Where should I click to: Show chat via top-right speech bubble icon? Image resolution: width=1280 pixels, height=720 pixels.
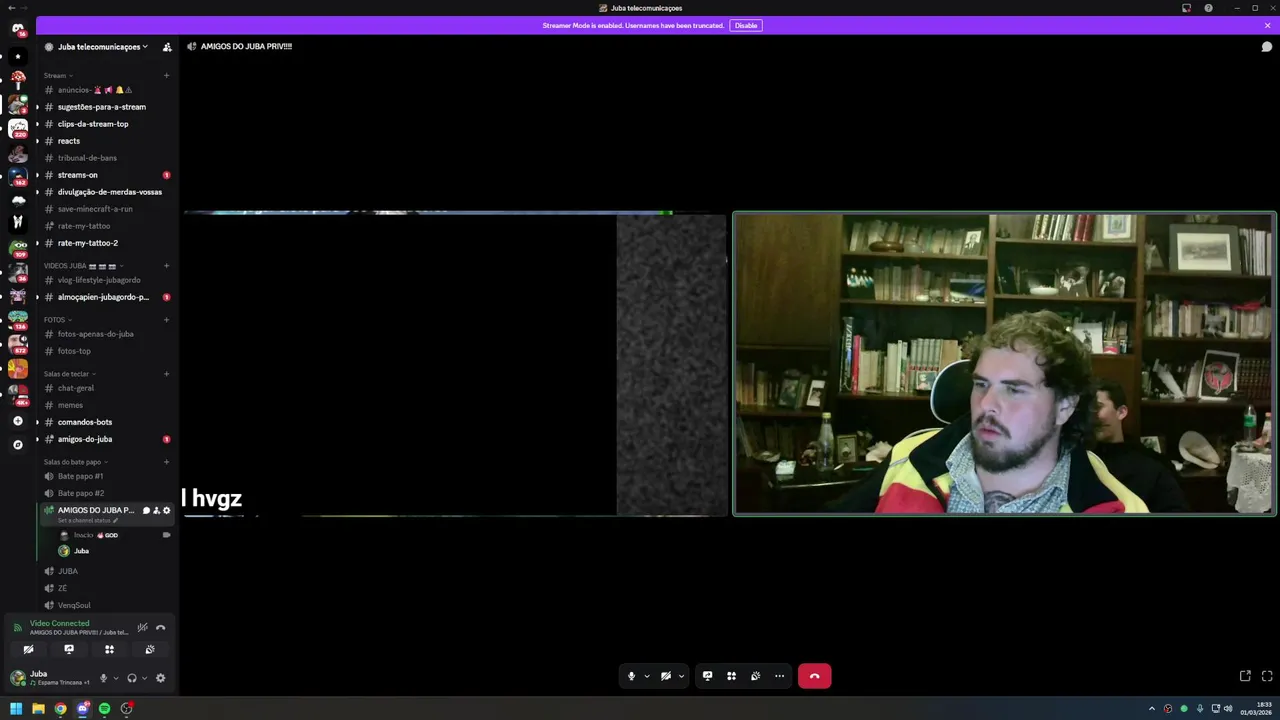coord(1266,47)
